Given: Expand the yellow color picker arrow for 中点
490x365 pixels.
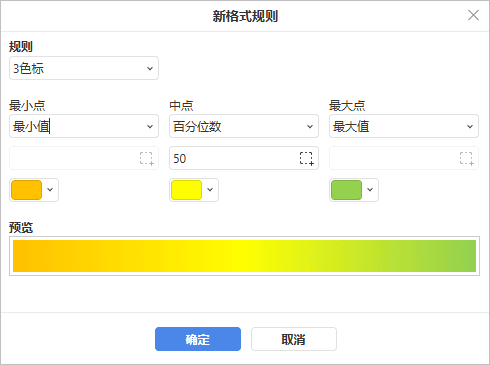Looking at the screenshot, I should (210, 190).
